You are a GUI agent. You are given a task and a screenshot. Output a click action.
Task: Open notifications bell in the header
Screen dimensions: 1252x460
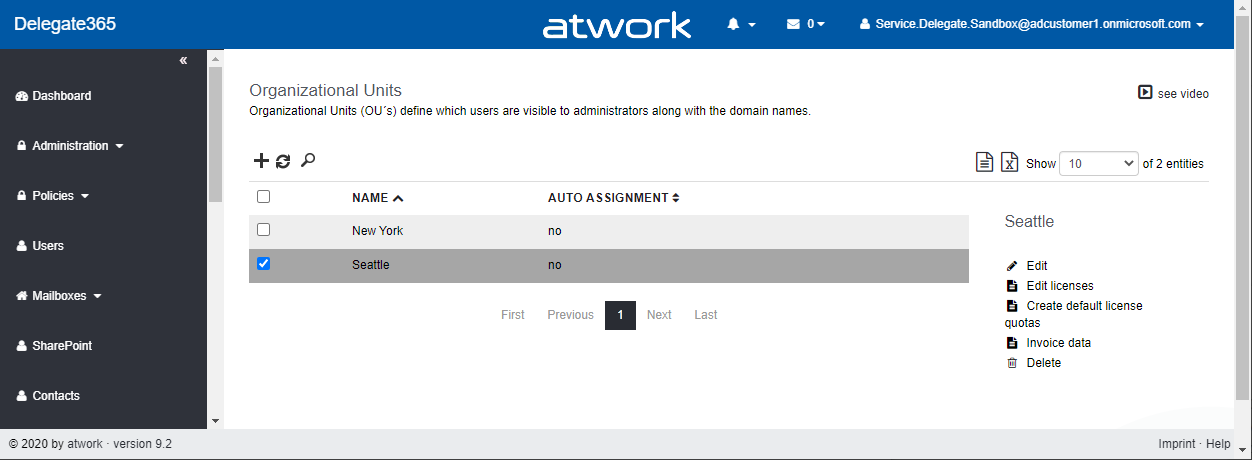tap(740, 24)
